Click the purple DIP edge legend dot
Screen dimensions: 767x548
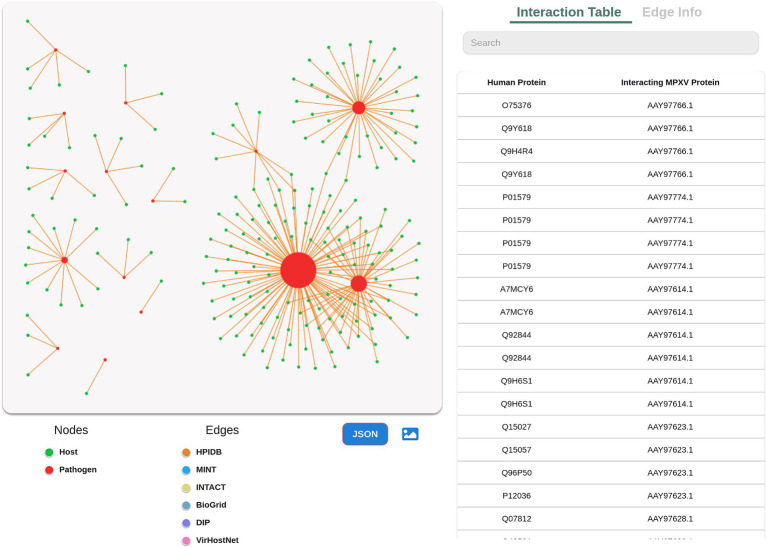click(x=186, y=523)
